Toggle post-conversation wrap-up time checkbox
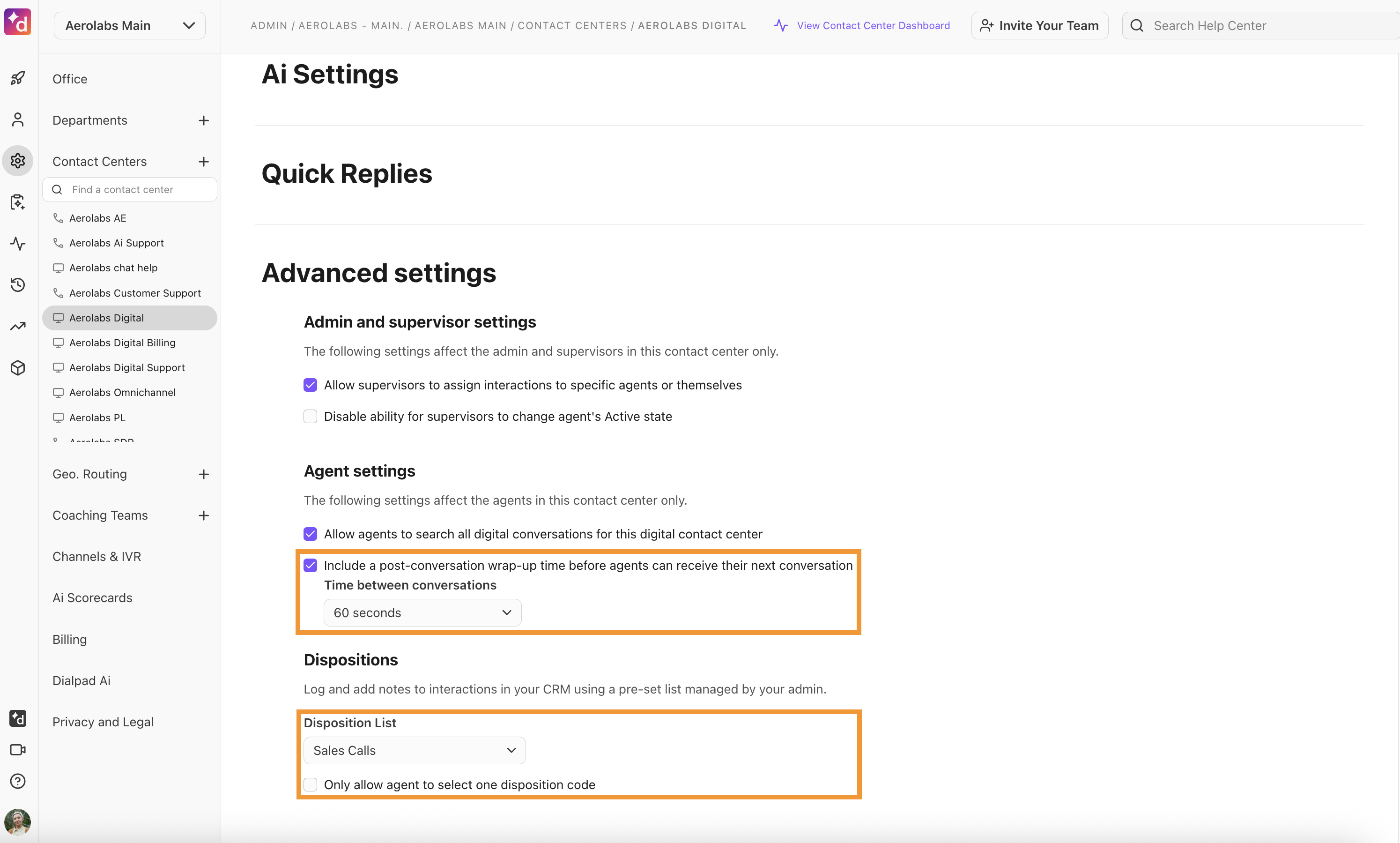The image size is (1400, 843). (x=310, y=565)
